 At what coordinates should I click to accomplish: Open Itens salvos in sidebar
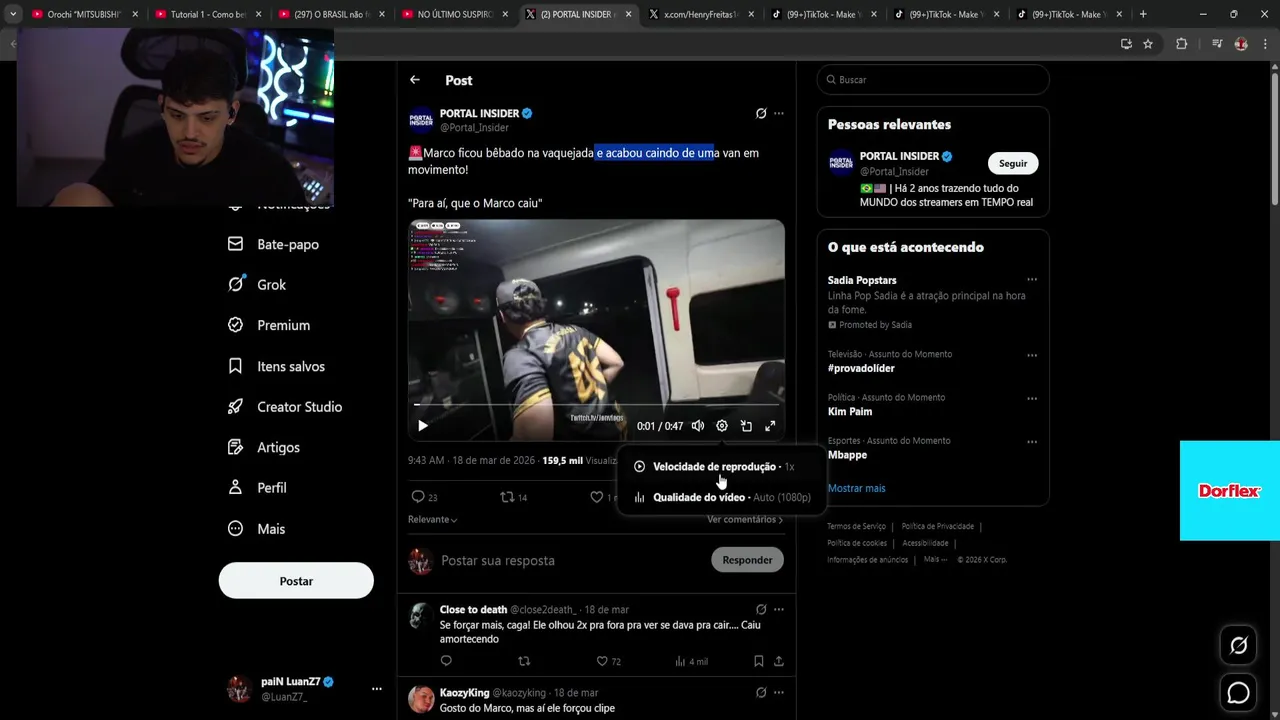(276, 366)
